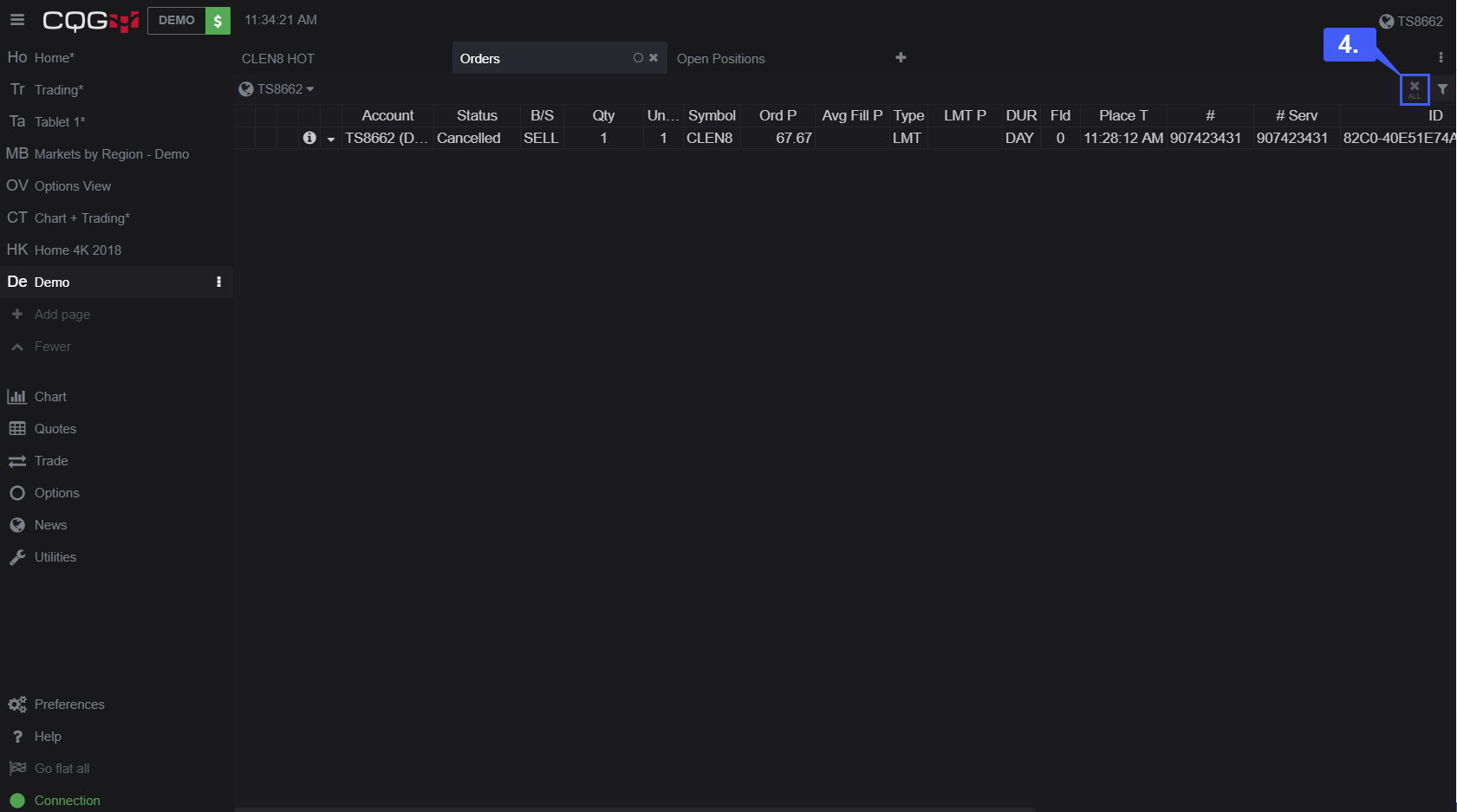1457x812 pixels.
Task: Open Preferences
Action: [x=116, y=705]
